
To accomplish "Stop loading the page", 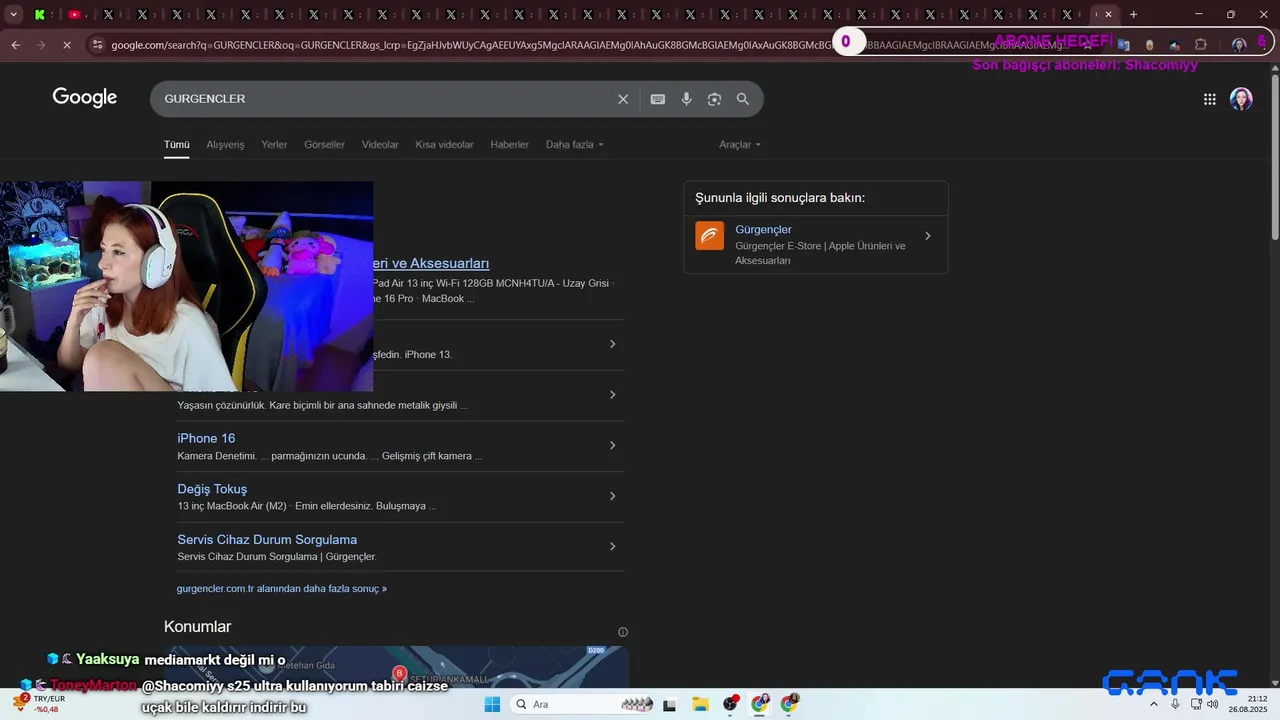I will 66,45.
